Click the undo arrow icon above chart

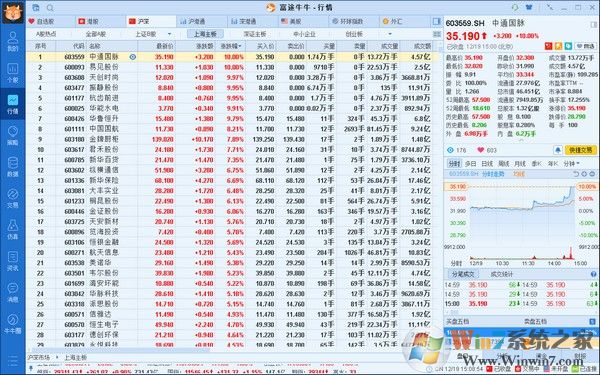pyautogui.click(x=576, y=174)
